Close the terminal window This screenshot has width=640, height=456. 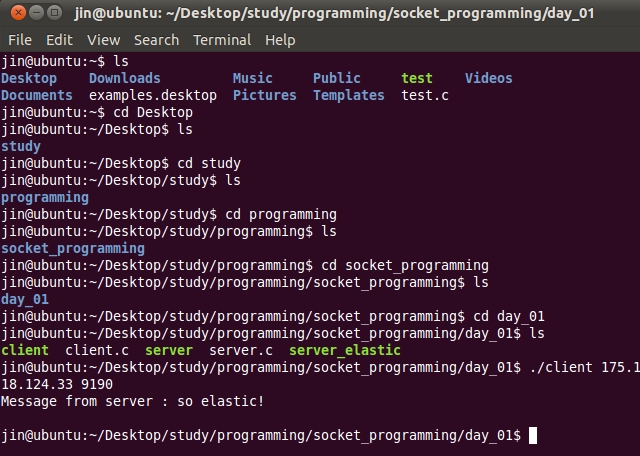click(13, 14)
